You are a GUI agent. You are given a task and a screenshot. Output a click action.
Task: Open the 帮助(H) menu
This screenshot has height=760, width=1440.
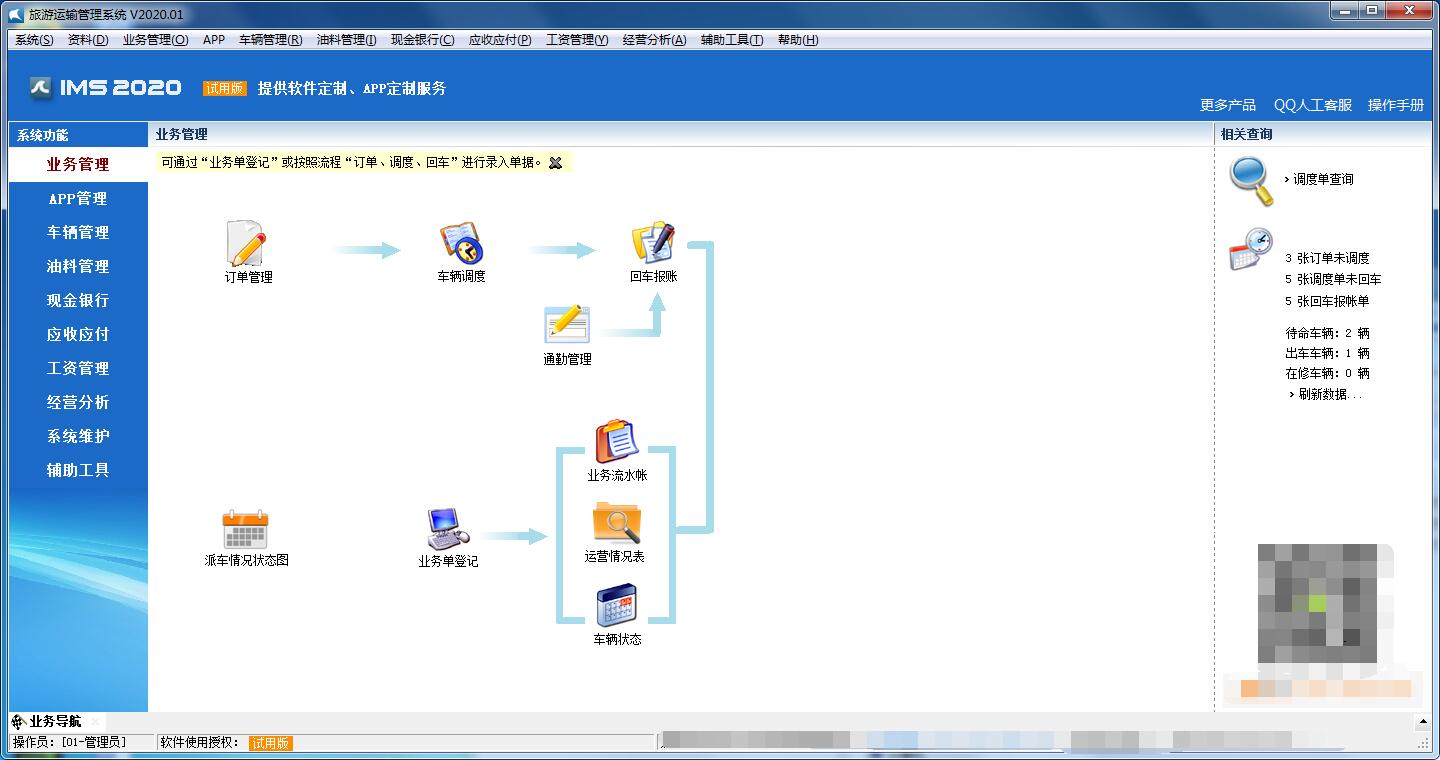pos(797,40)
